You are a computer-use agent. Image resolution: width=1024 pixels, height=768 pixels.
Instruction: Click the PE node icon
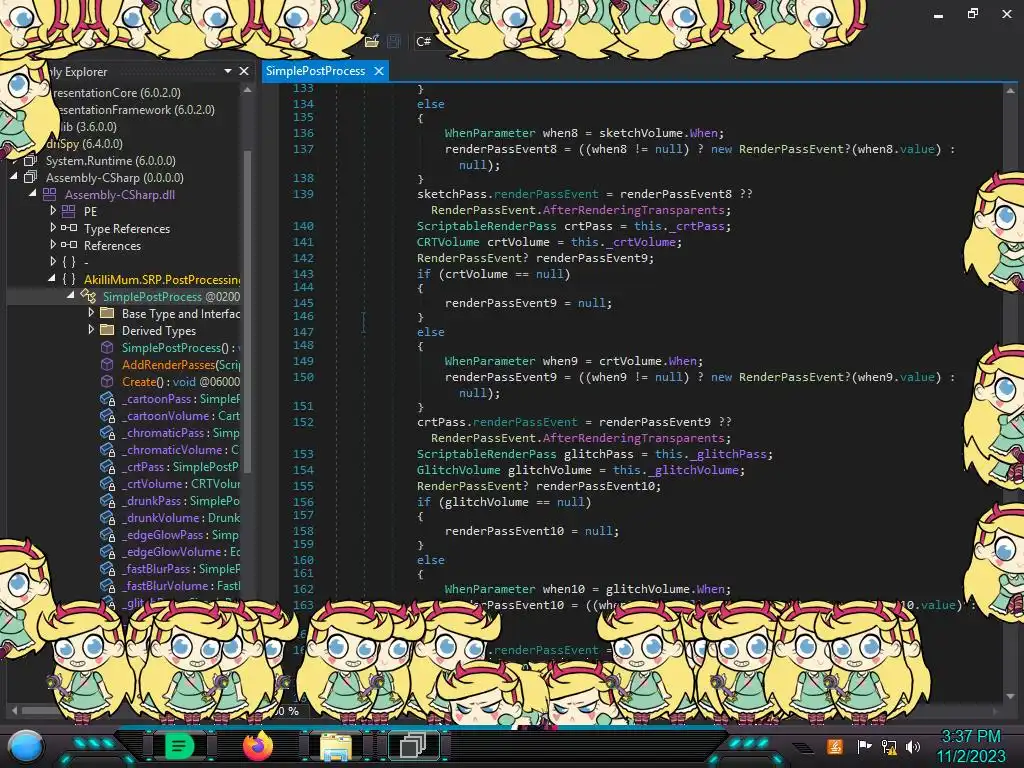pos(69,211)
